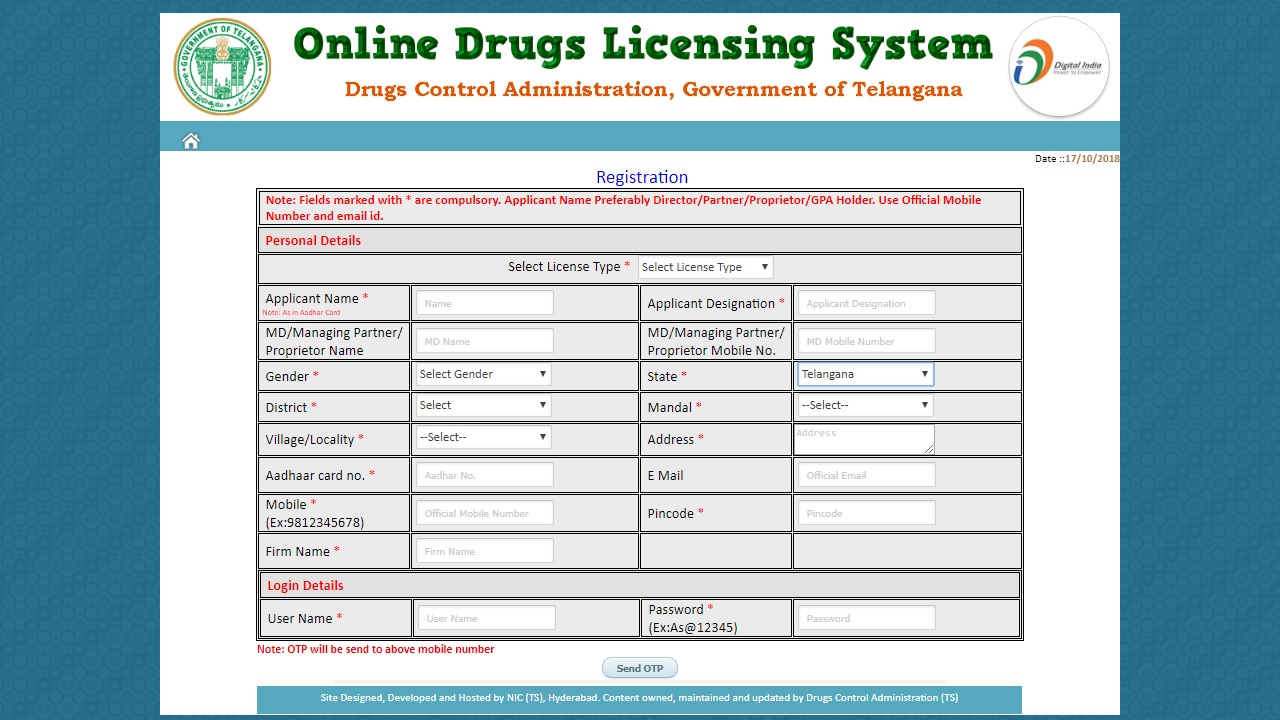Image resolution: width=1280 pixels, height=720 pixels.
Task: Open the District selection dropdown
Action: click(482, 405)
